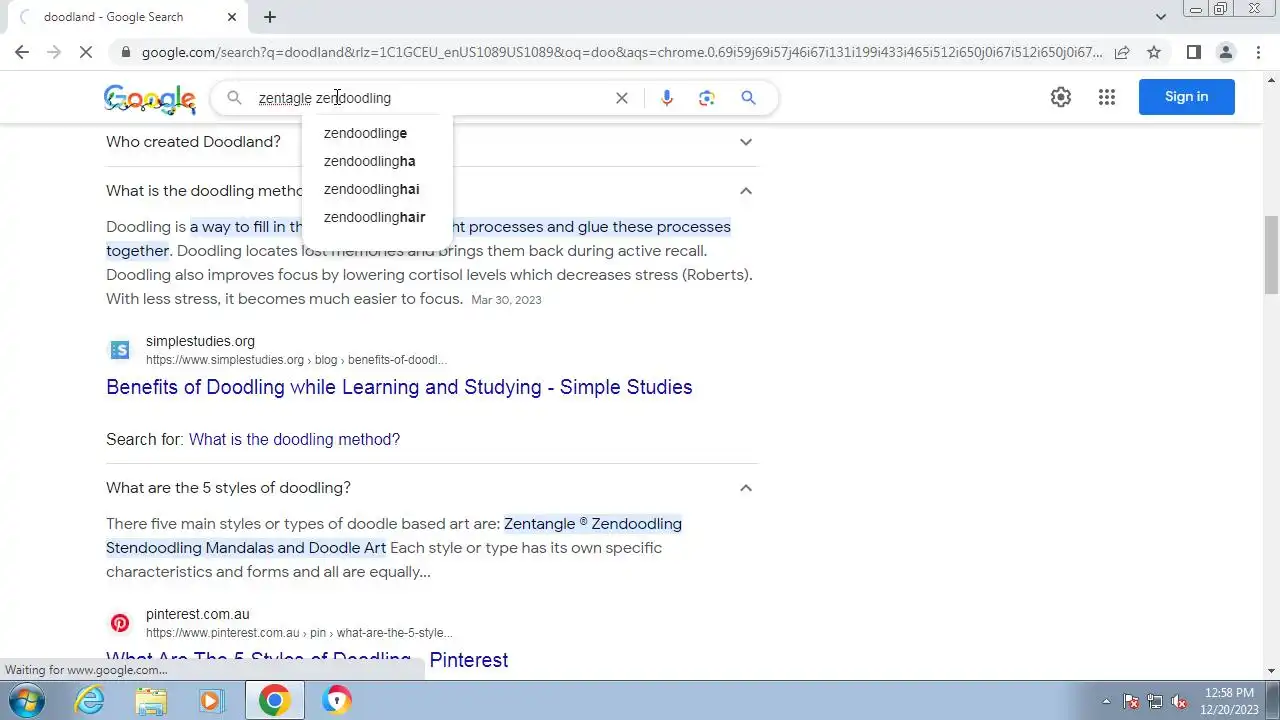Click the Pinterest favicon
This screenshot has height=720, width=1280.
pyautogui.click(x=120, y=623)
